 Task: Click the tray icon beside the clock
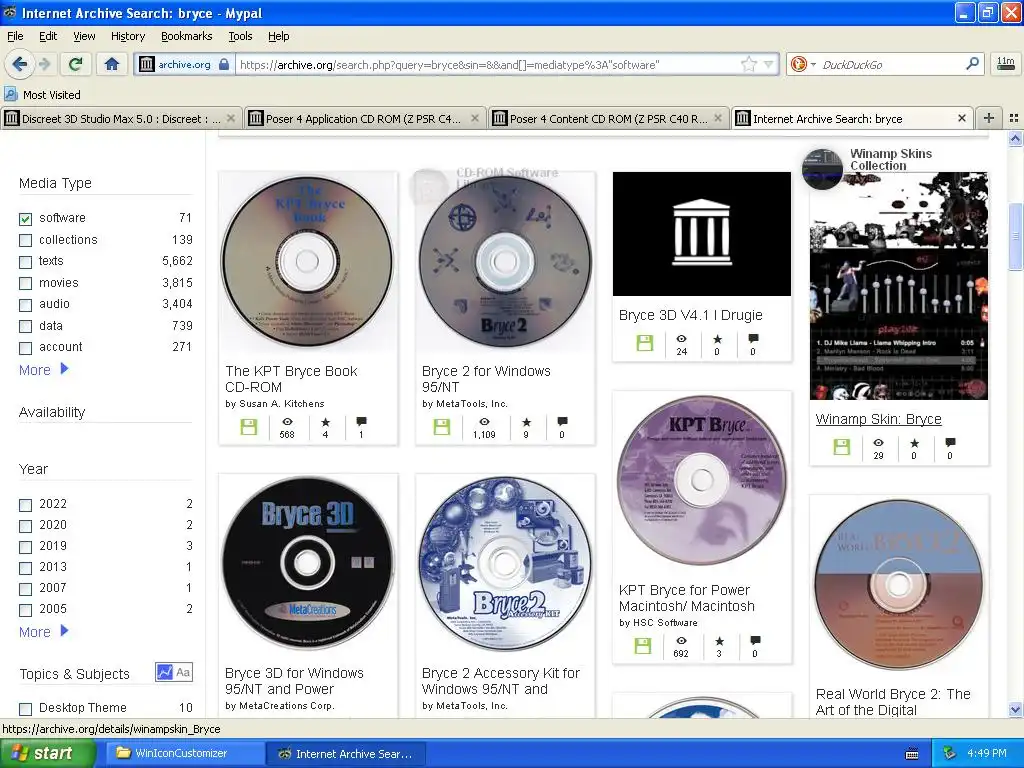[950, 754]
